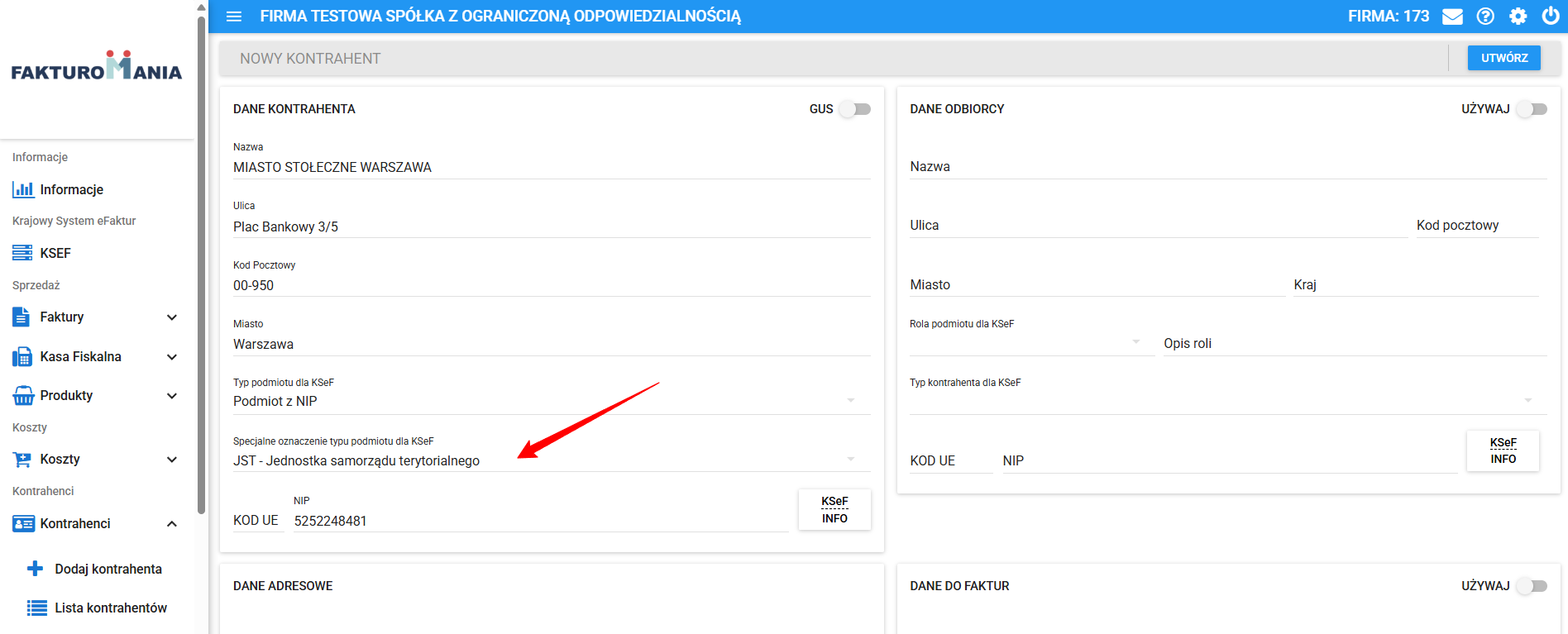Open Rola podmiotu dla KSeF dropdown
1568x634 pixels.
[x=1031, y=343]
